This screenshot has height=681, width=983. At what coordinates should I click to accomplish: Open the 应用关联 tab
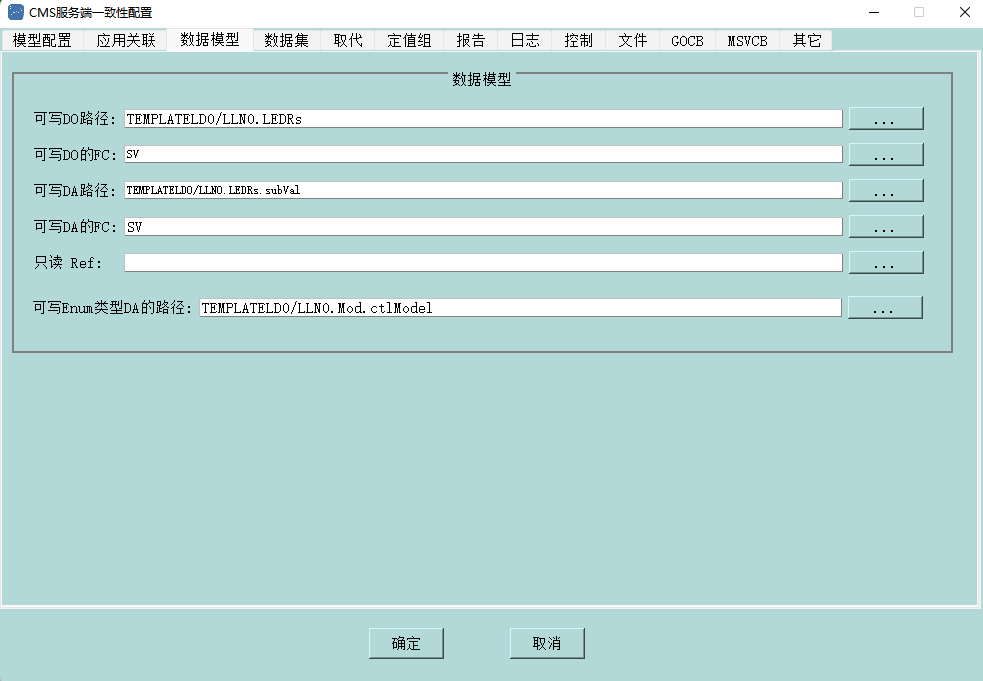pos(125,41)
